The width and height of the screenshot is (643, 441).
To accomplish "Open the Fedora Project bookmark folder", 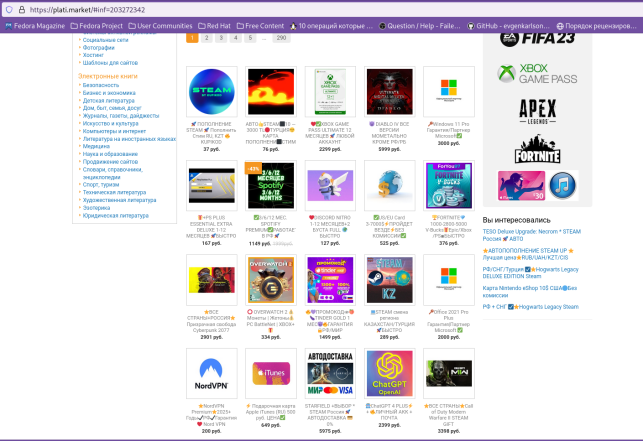I will [x=96, y=26].
